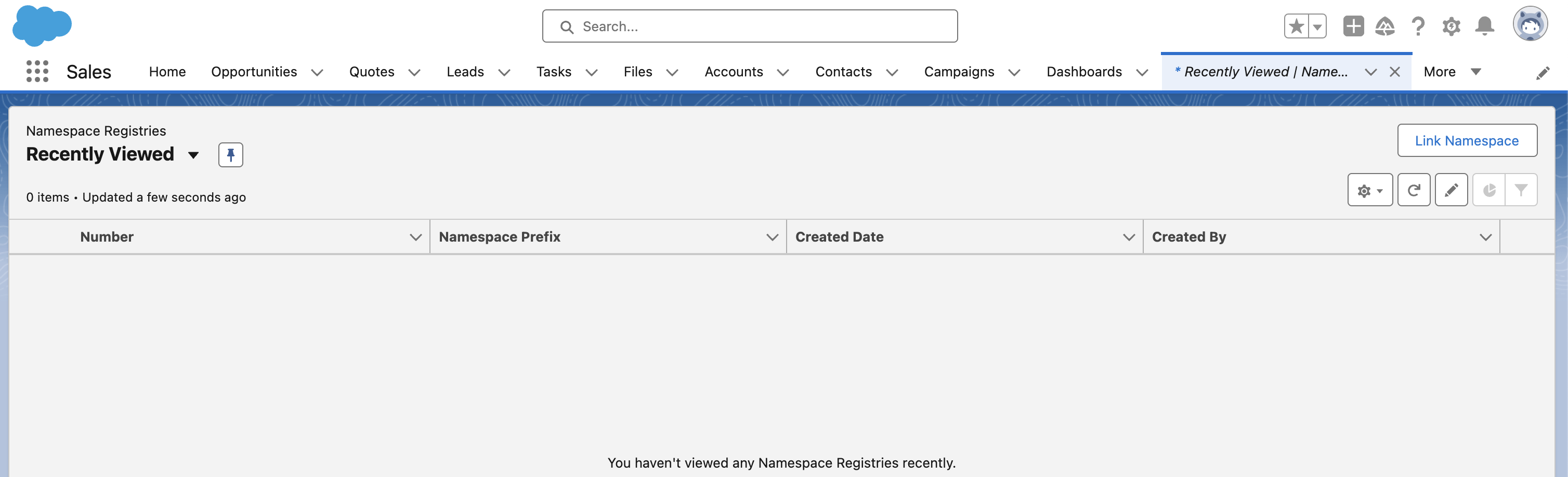Open the More navigation menu

(x=1452, y=72)
